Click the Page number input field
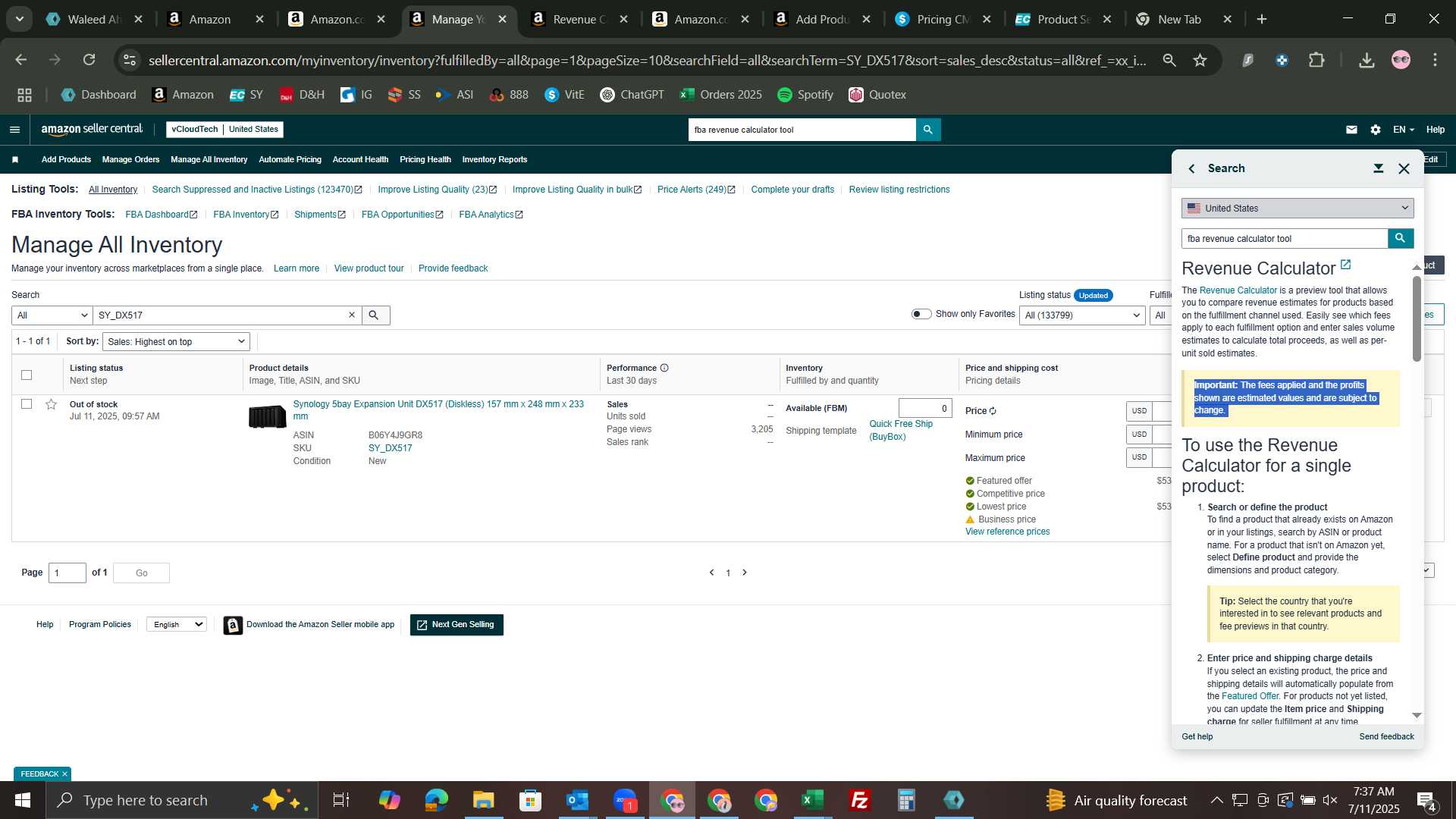1456x819 pixels. 67,573
